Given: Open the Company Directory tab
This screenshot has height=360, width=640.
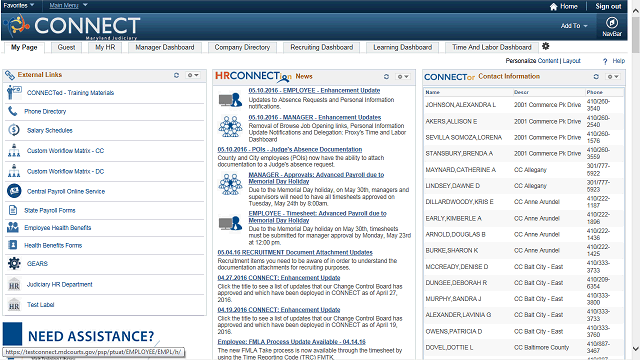Looking at the screenshot, I should click(x=242, y=47).
